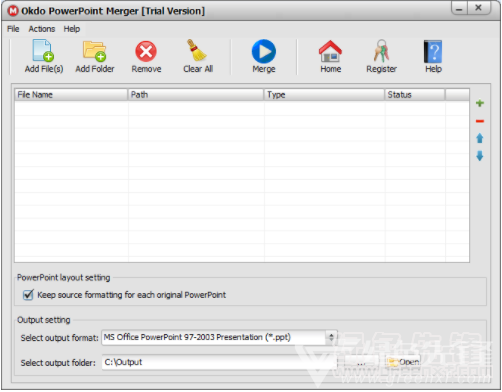Close the Okdo PowerPoint Merger window
Screen dimensions: 502x392
click(x=479, y=8)
